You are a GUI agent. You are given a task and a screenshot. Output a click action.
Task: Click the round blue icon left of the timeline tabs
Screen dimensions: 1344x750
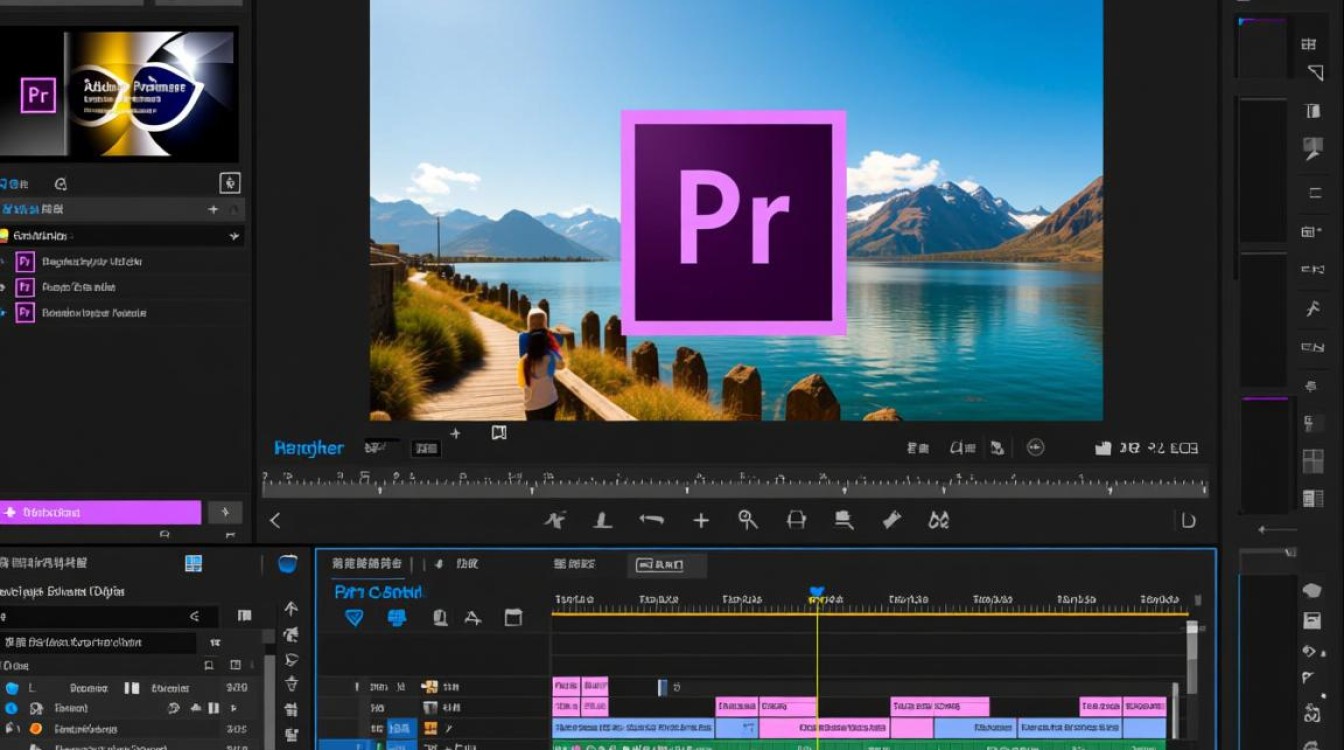(287, 564)
